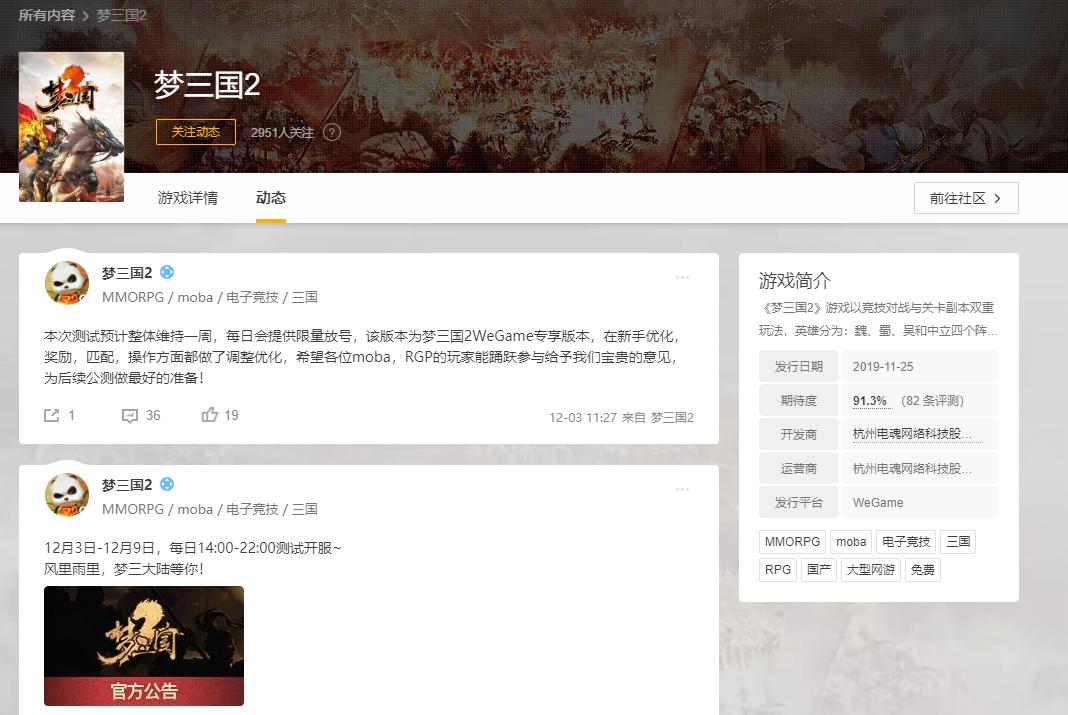
Task: Click the 前往社区 community button
Action: (x=965, y=198)
